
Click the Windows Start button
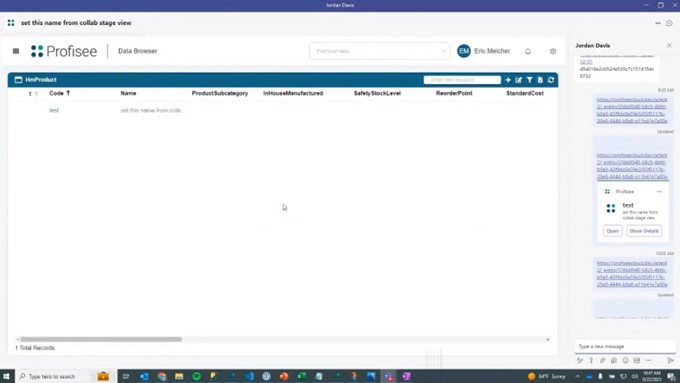(x=7, y=376)
